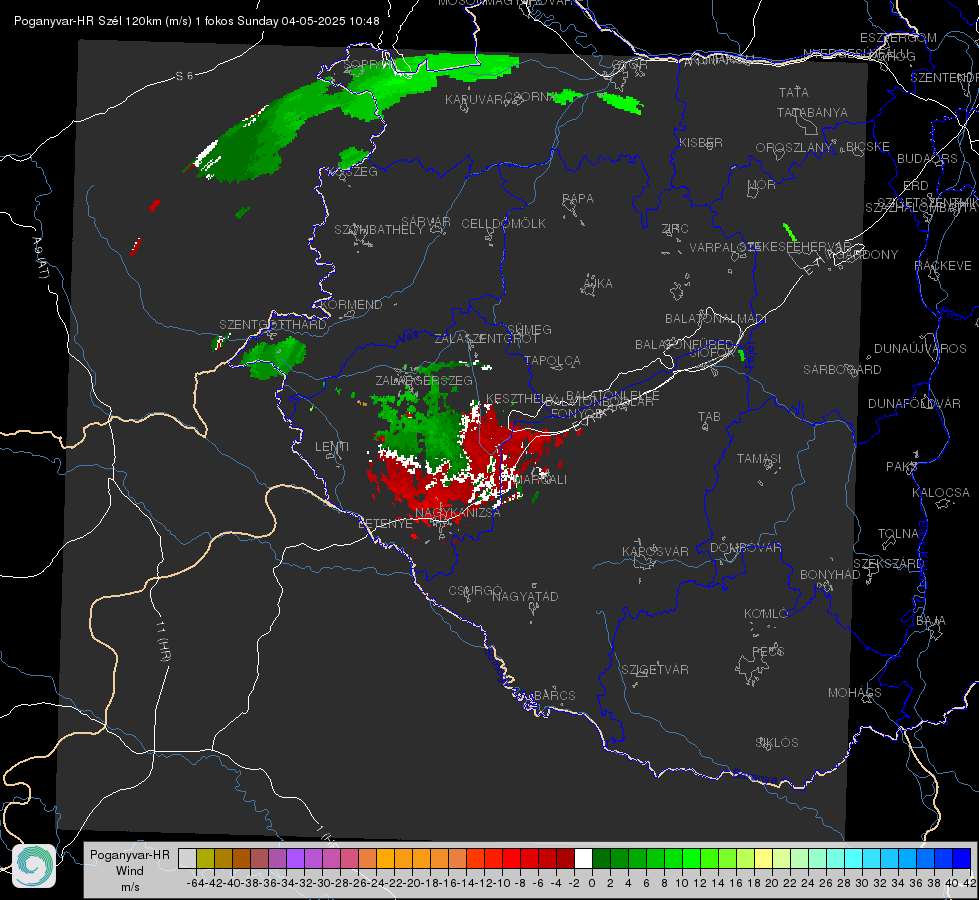Click the LETENYE label
Viewport: 979px width, 900px height.
coord(385,524)
